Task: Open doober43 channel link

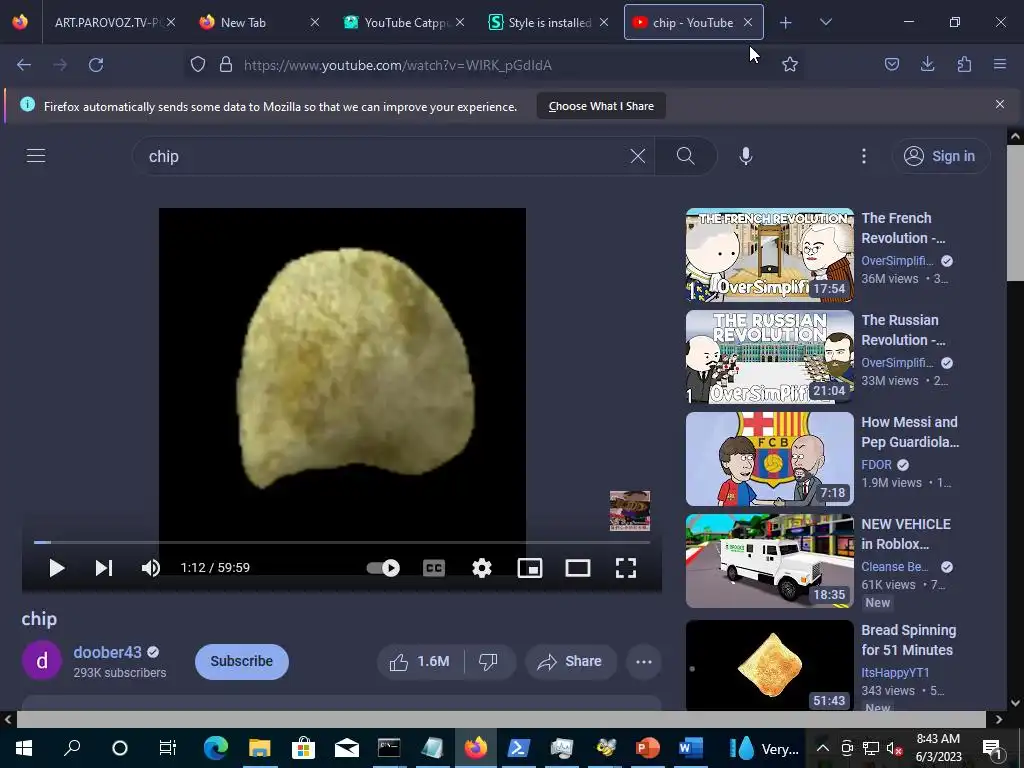Action: tap(107, 652)
